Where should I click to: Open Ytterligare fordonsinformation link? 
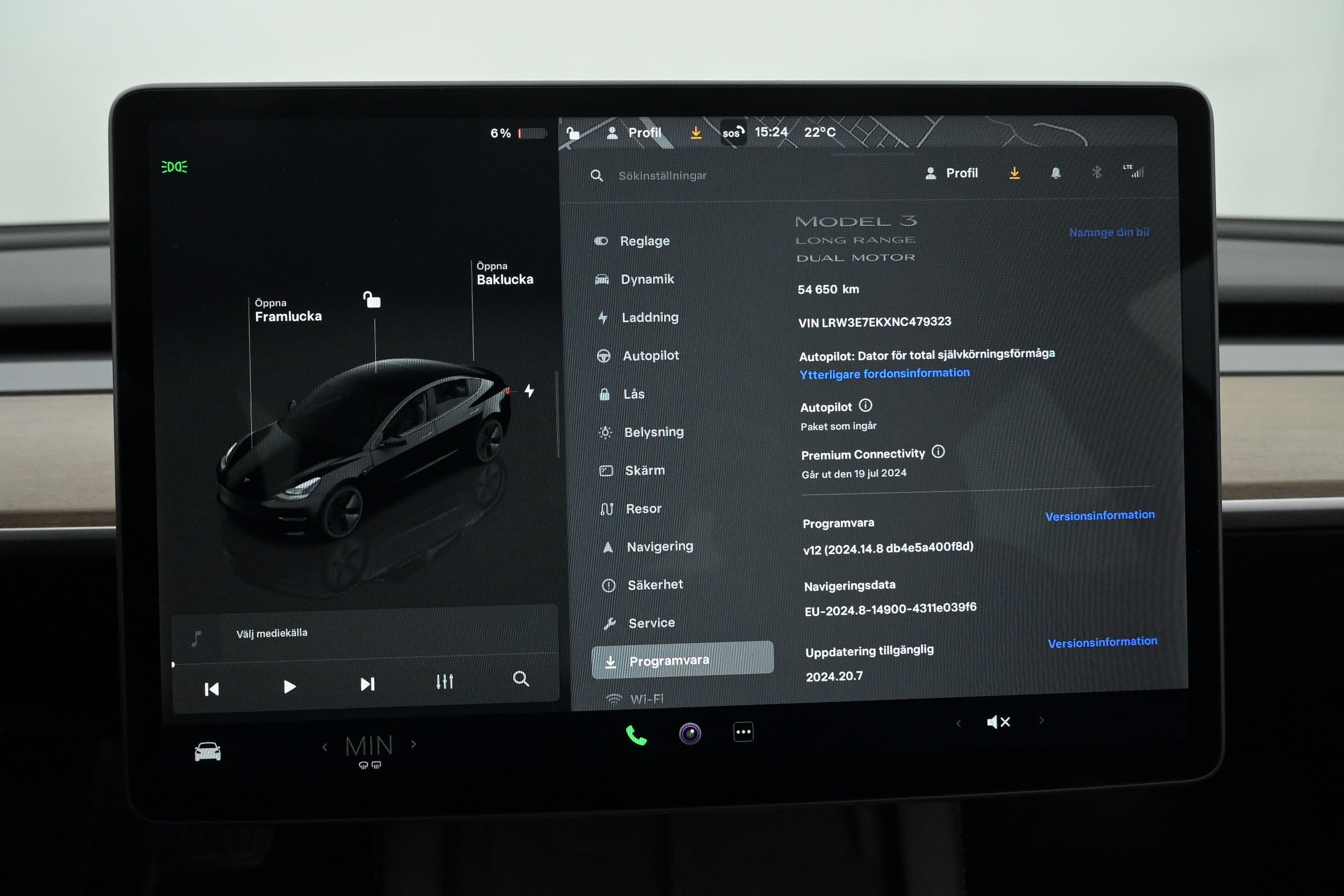(x=884, y=374)
